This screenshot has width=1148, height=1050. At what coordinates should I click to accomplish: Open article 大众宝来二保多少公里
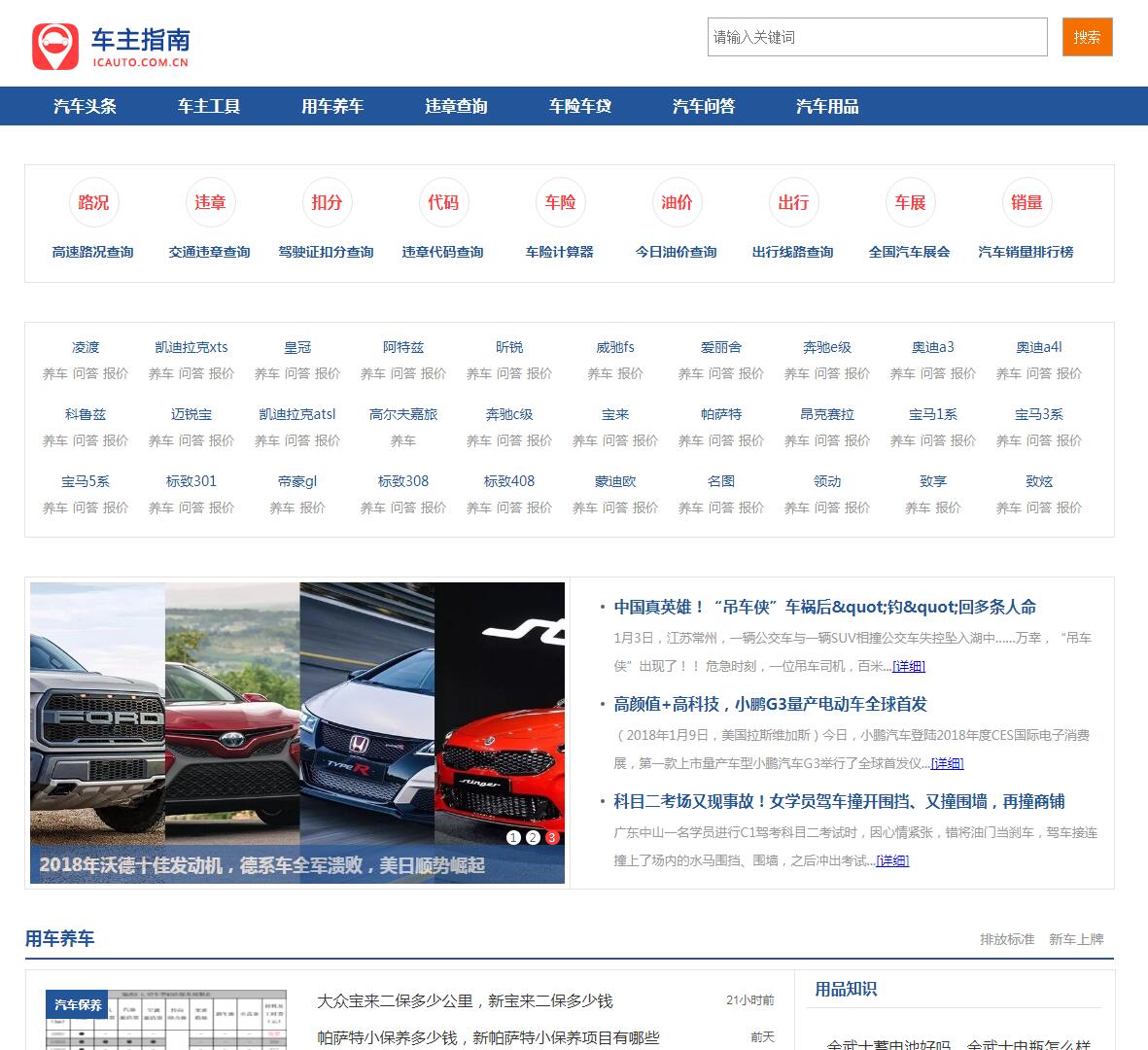[465, 1001]
